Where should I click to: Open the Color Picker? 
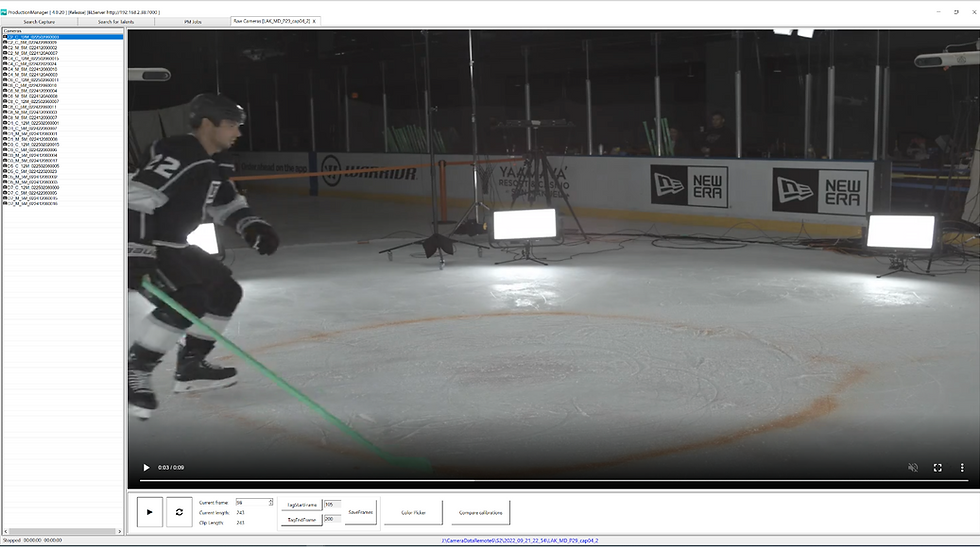coord(413,512)
